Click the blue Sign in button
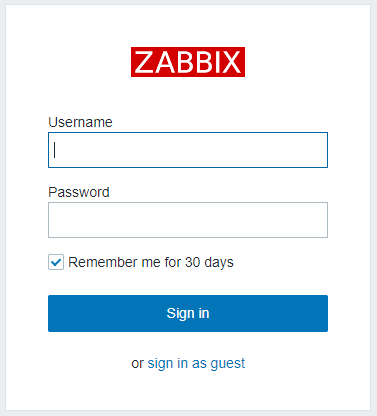 188,313
